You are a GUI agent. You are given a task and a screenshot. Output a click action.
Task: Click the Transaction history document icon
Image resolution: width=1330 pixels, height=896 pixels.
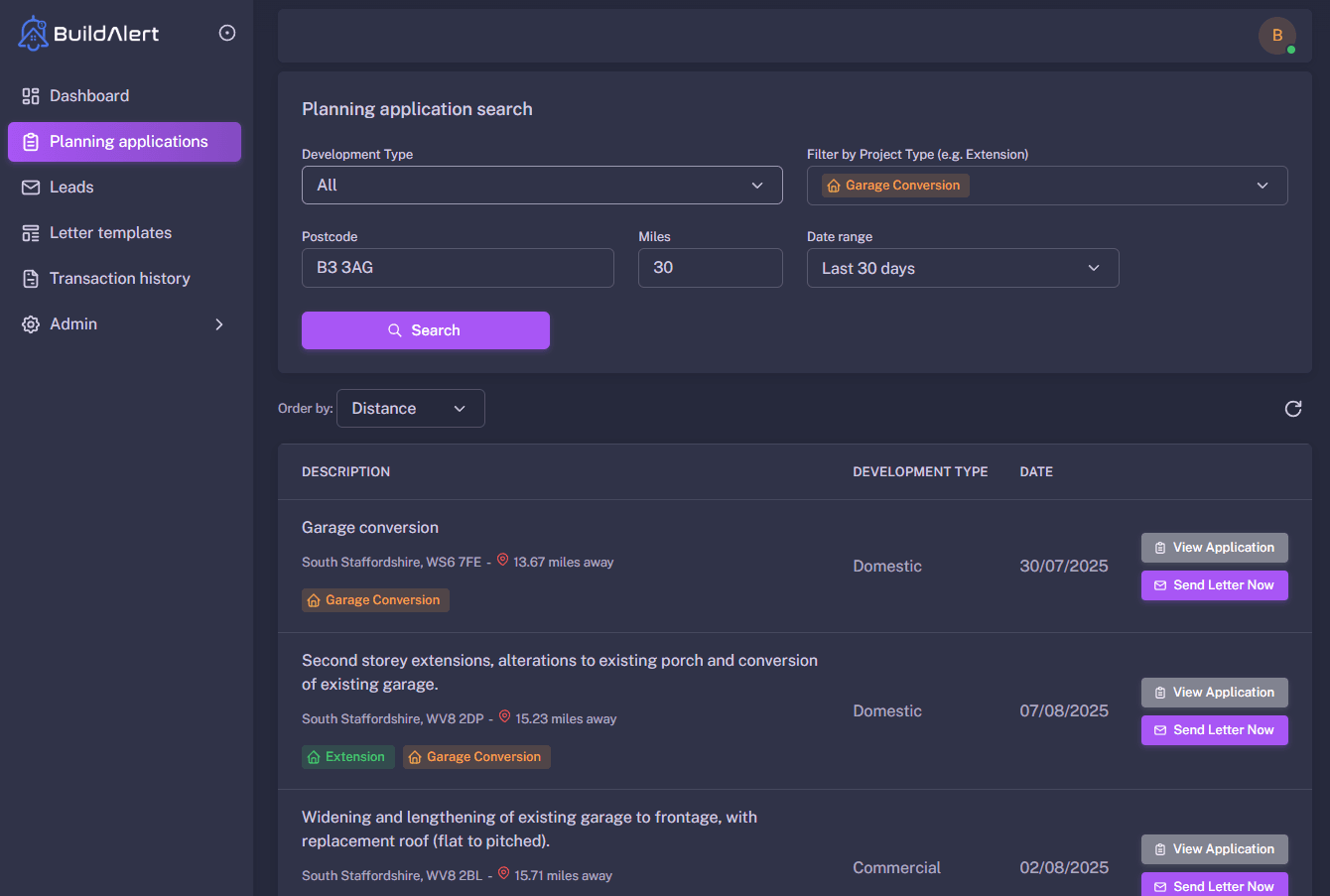point(31,279)
